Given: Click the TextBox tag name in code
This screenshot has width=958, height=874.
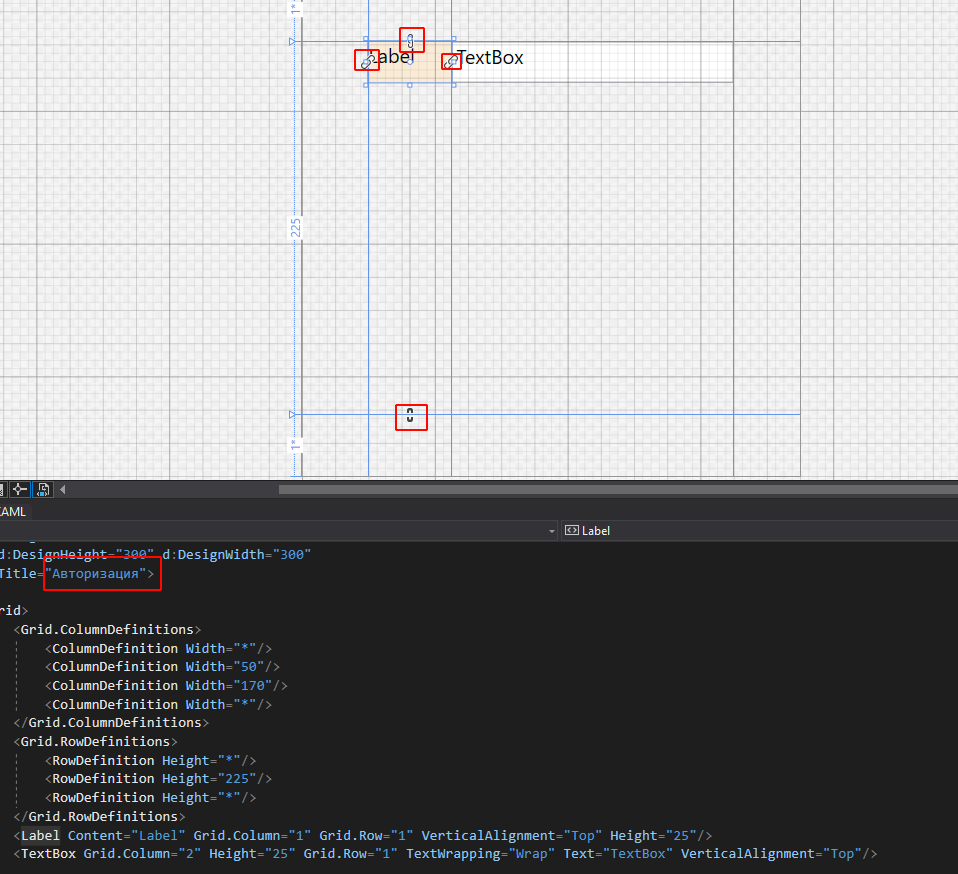Looking at the screenshot, I should 49,854.
